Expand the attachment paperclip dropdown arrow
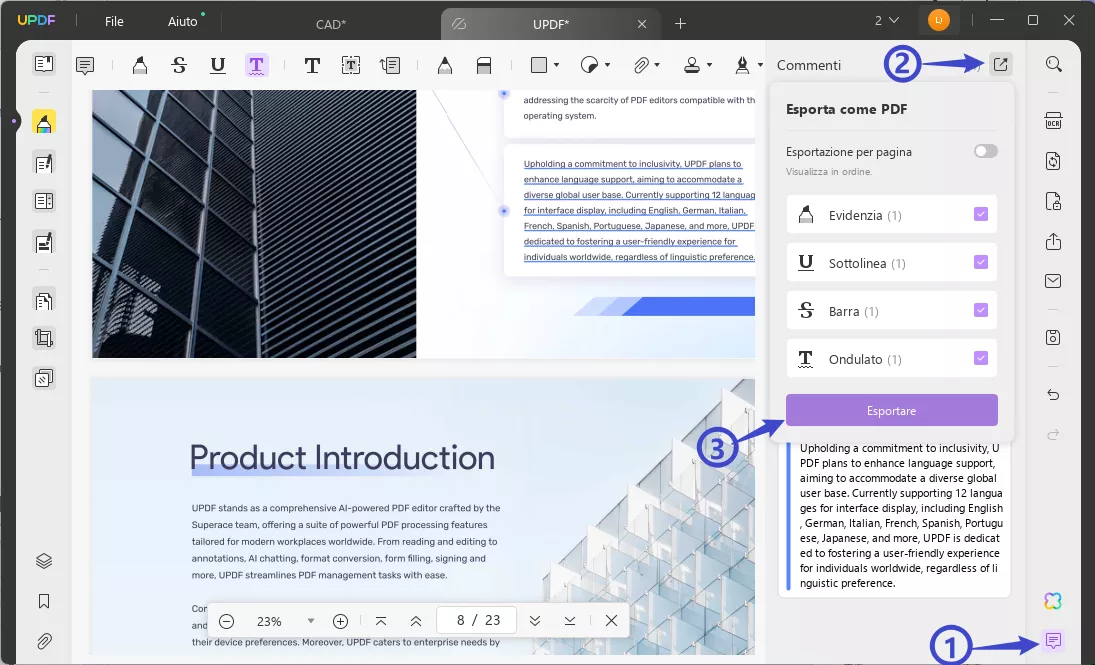 pyautogui.click(x=657, y=66)
